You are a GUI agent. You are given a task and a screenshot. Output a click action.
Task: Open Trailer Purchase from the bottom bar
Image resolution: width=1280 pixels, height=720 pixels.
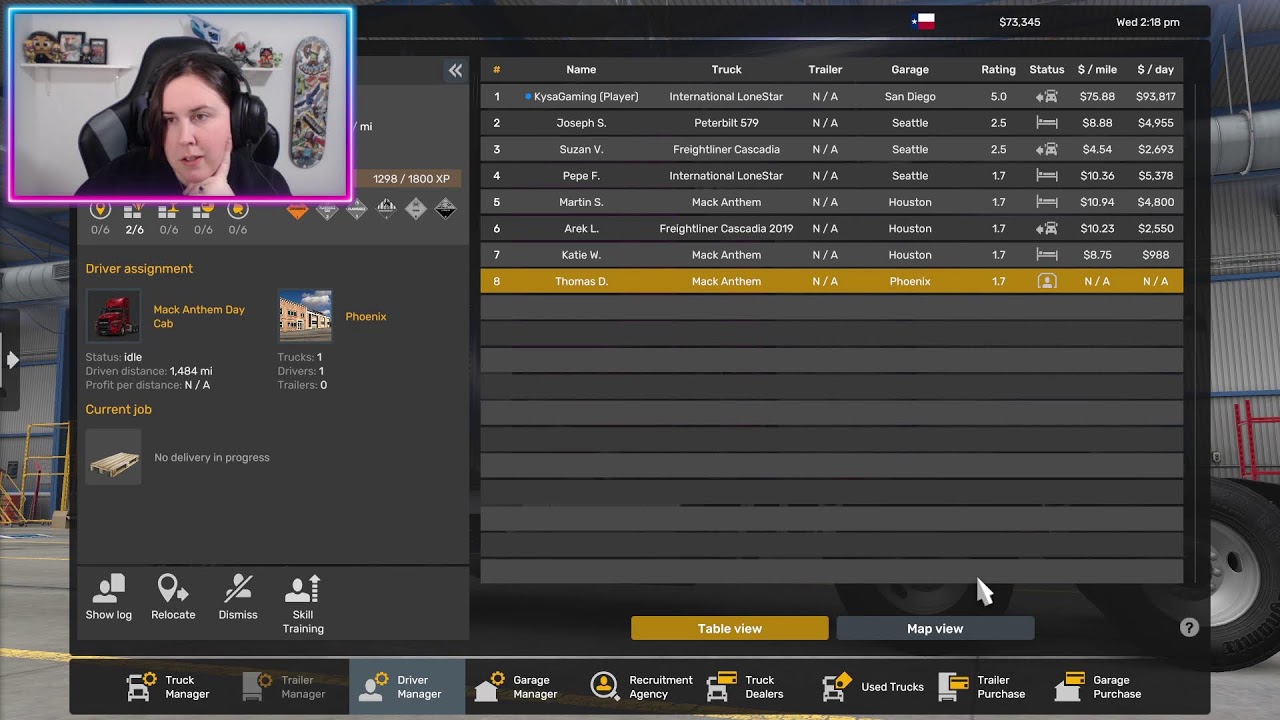click(x=983, y=687)
